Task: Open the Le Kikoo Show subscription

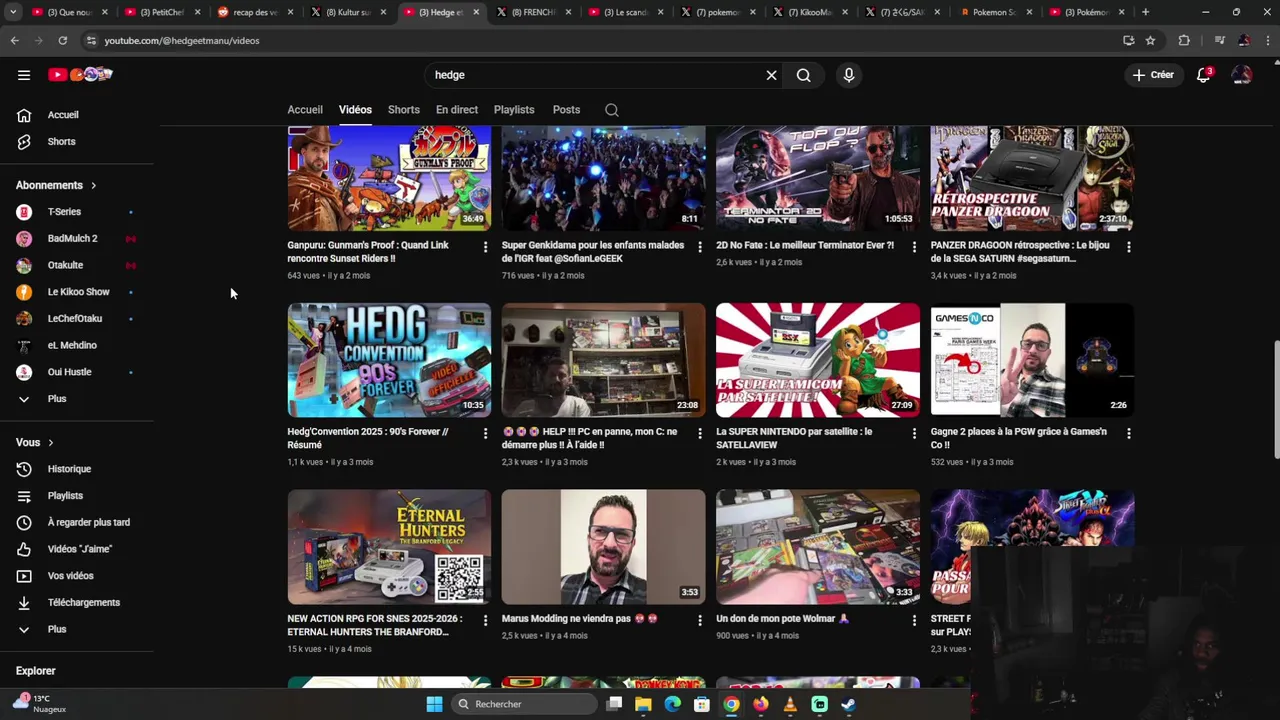Action: [77, 292]
